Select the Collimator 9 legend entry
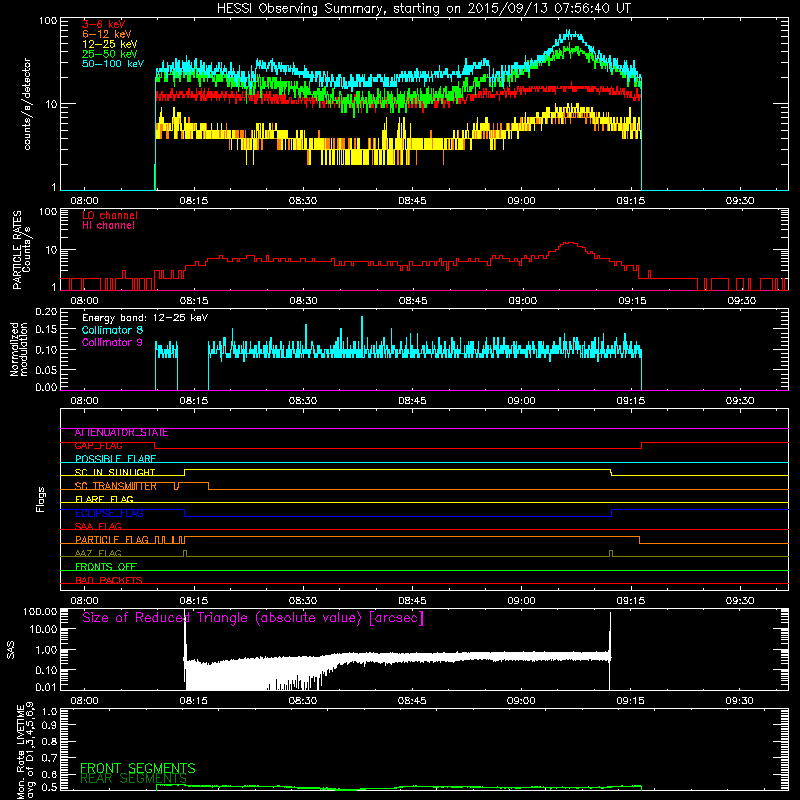Image resolution: width=800 pixels, height=800 pixels. coord(112,342)
